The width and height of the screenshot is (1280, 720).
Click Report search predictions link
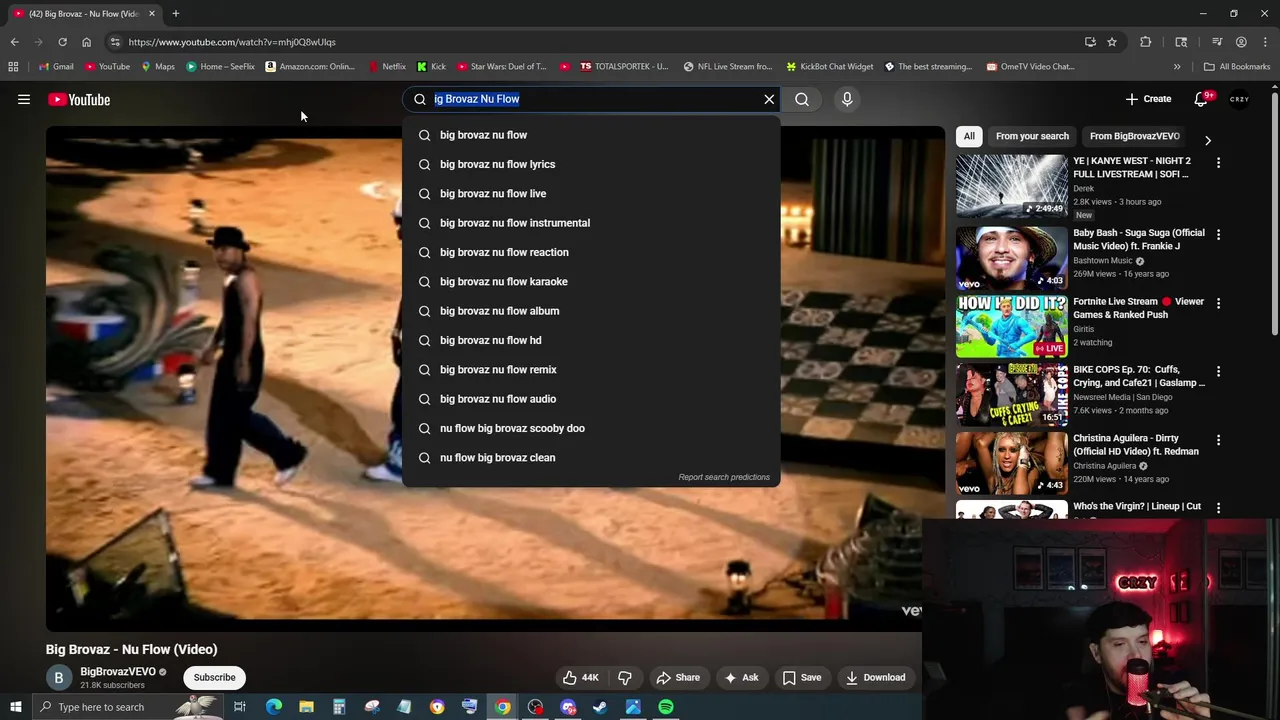[x=724, y=477]
